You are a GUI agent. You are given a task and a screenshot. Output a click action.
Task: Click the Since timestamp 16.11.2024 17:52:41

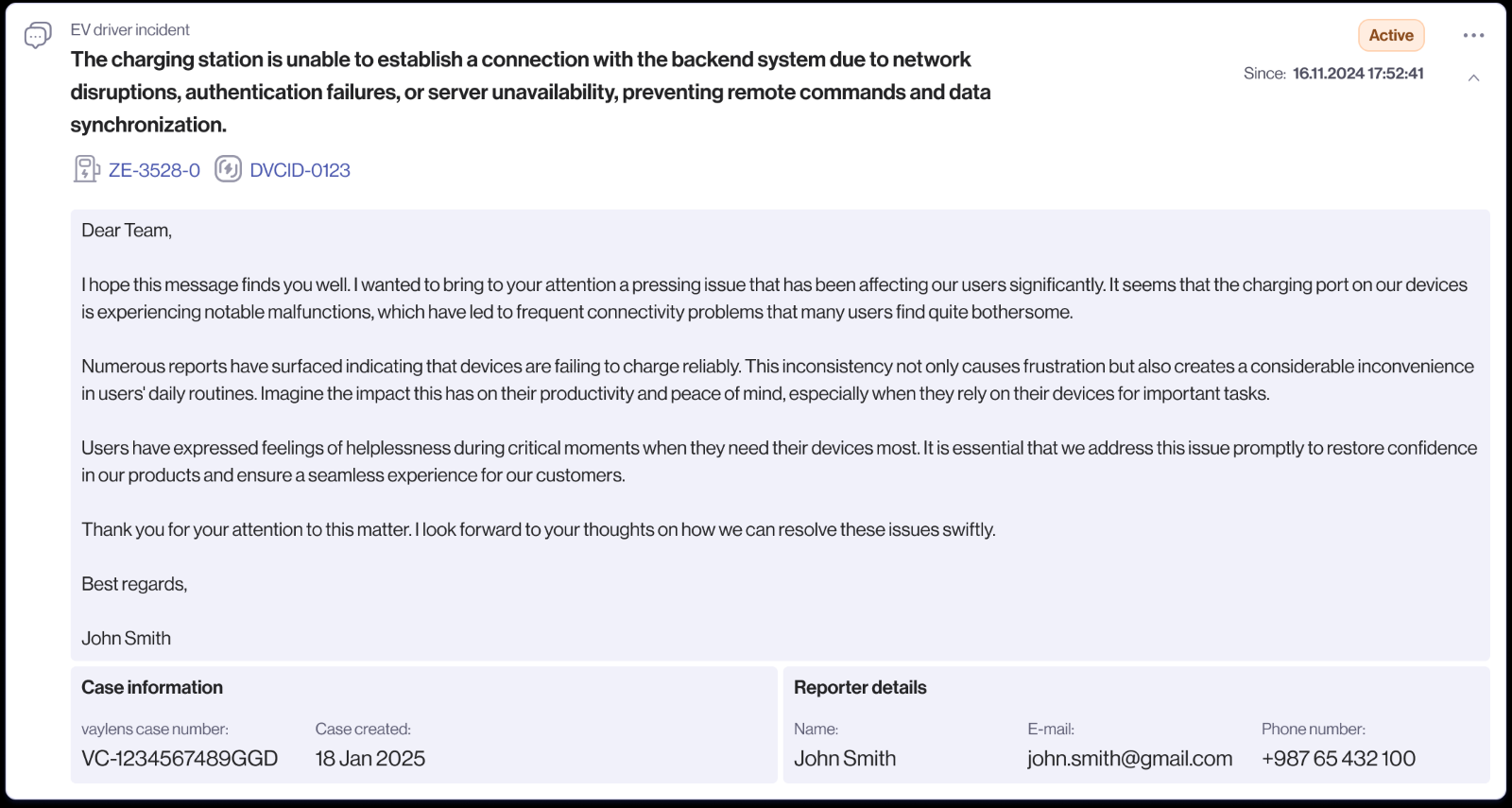1358,74
